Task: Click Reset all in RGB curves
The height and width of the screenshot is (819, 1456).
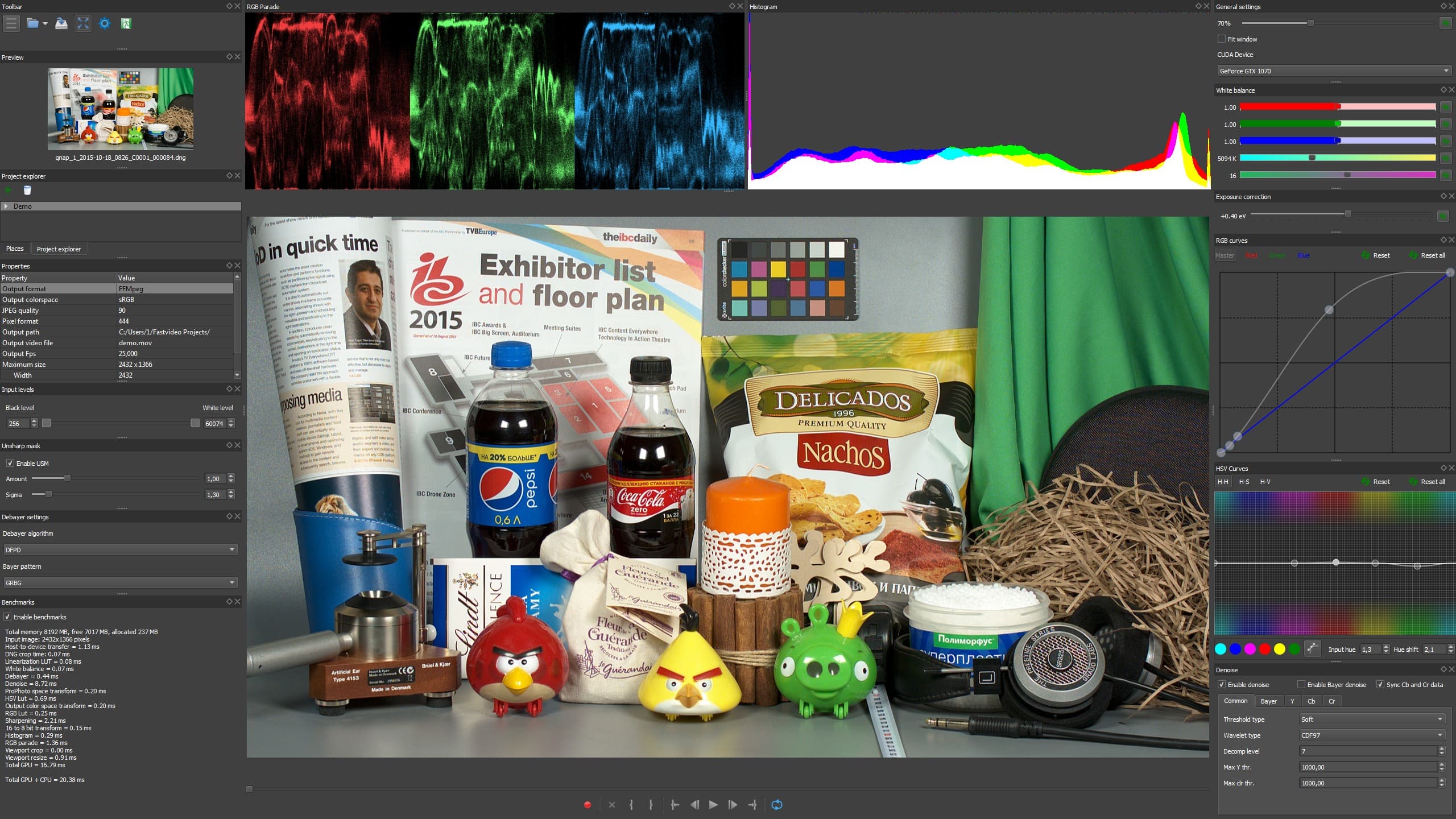Action: (x=1432, y=255)
